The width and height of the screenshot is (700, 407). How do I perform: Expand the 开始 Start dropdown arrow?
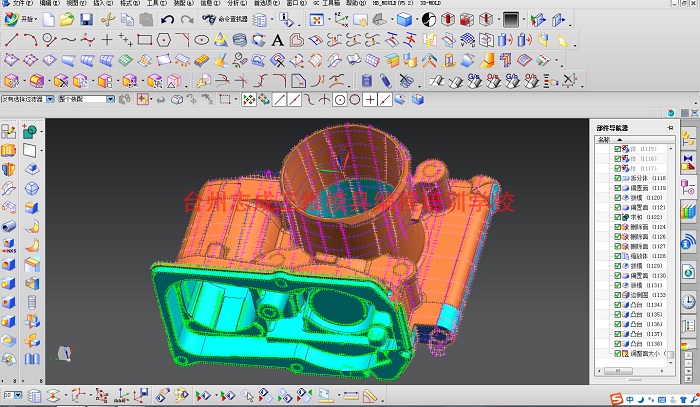pos(36,20)
